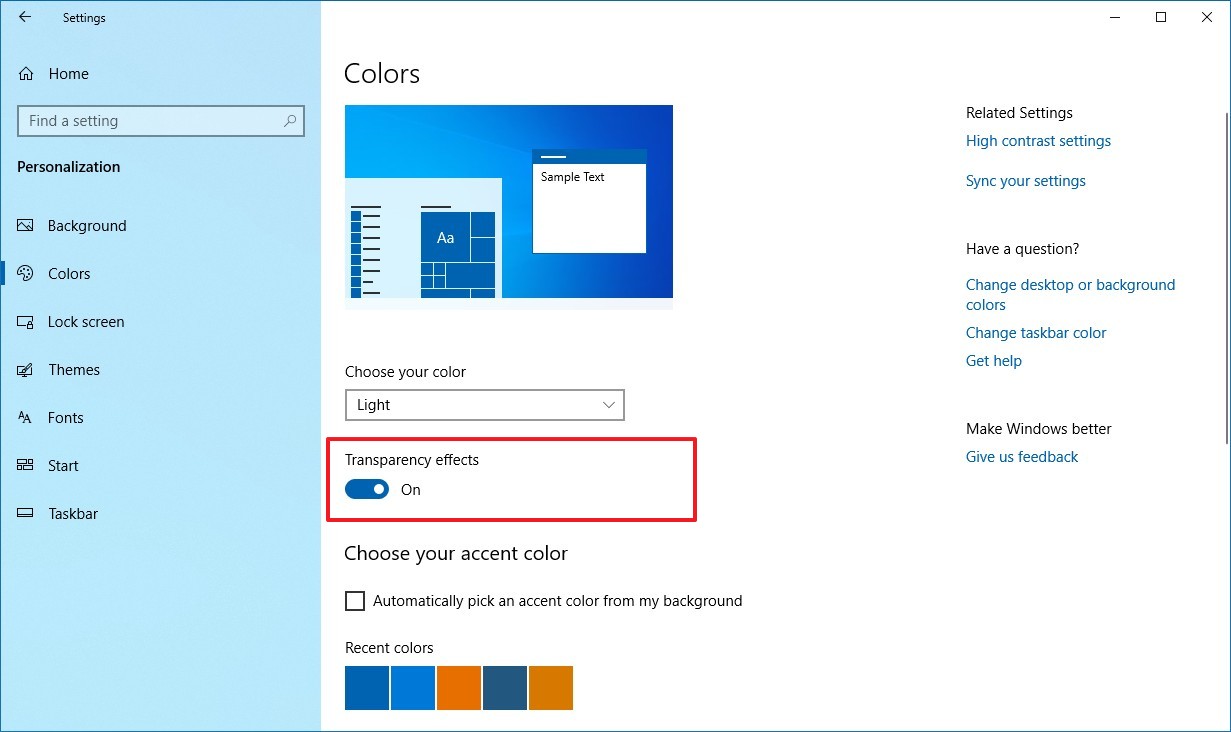Click Give us feedback
The height and width of the screenshot is (732, 1231).
tap(1021, 456)
